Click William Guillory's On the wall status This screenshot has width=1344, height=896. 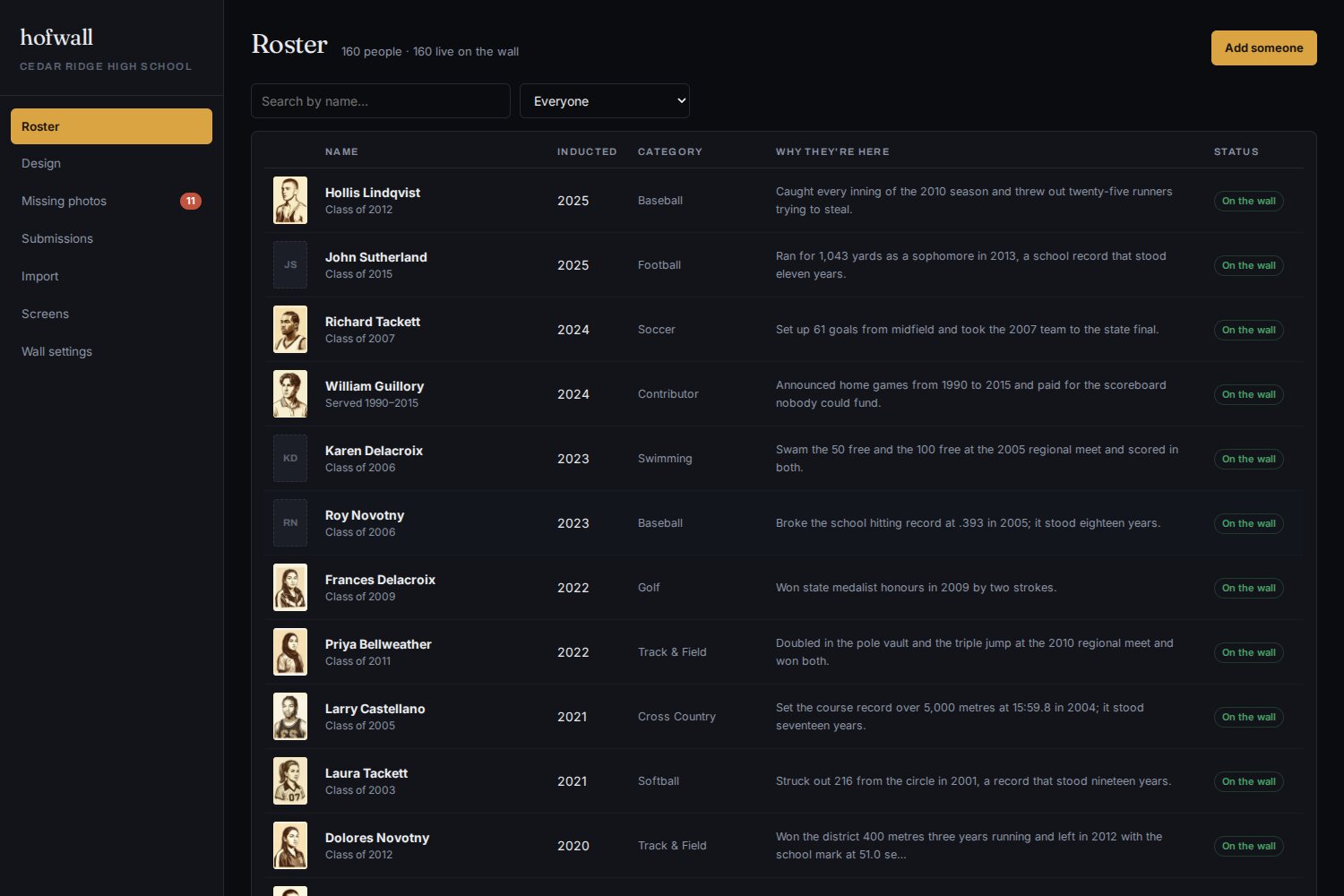click(1249, 394)
